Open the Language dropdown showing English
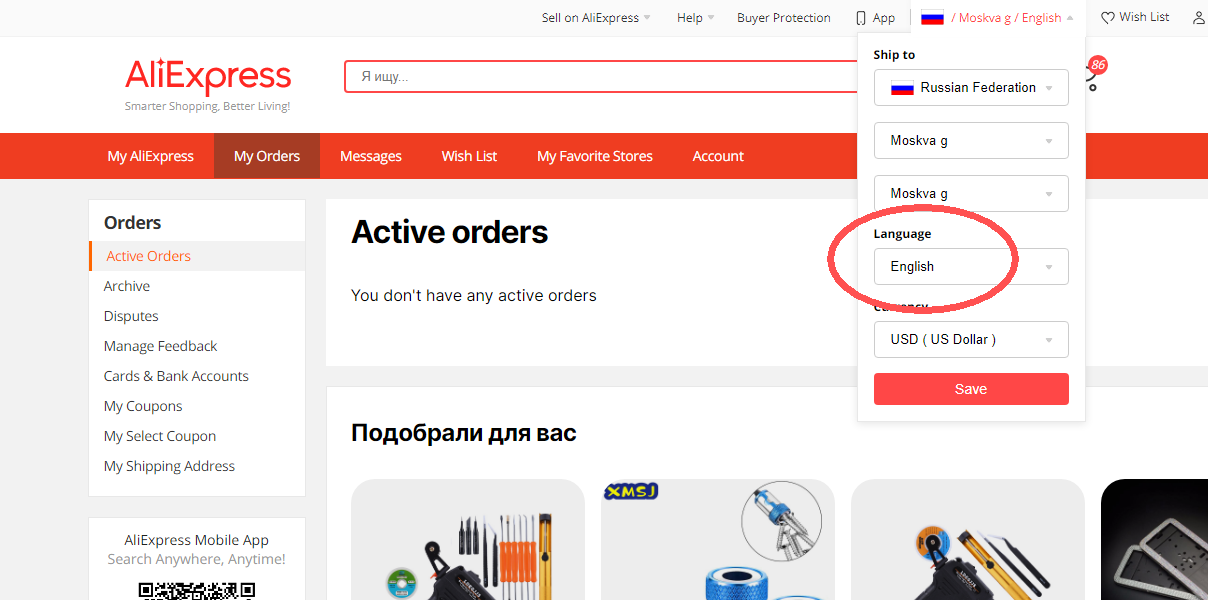 [x=971, y=267]
